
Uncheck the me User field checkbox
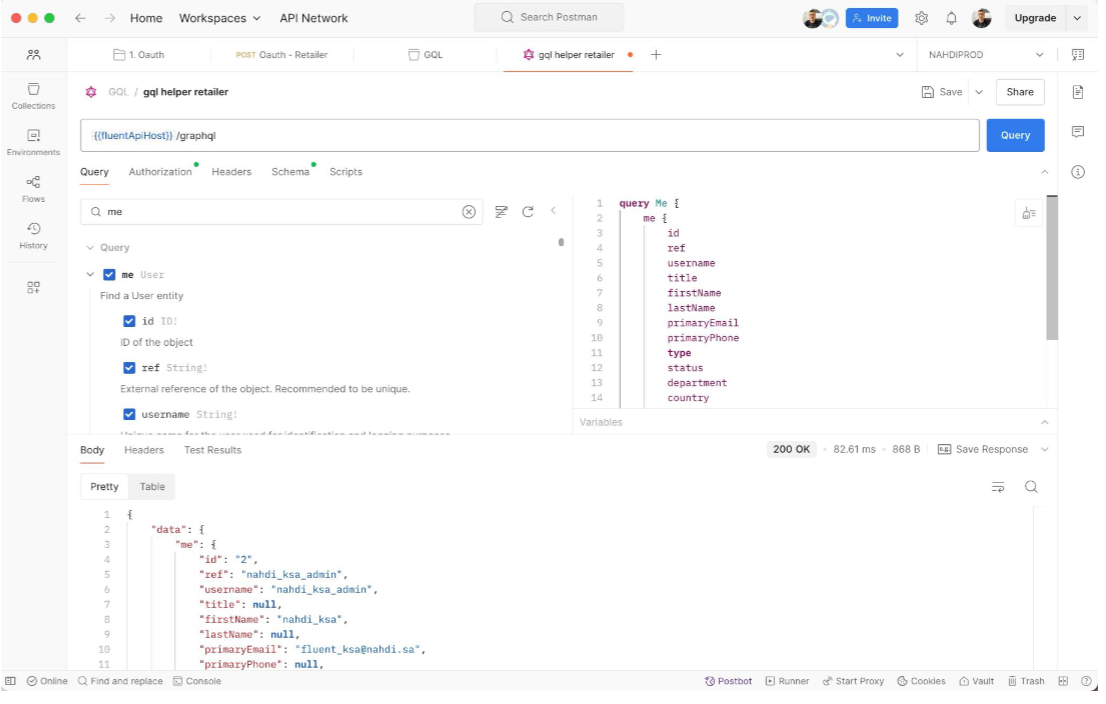pyautogui.click(x=110, y=275)
